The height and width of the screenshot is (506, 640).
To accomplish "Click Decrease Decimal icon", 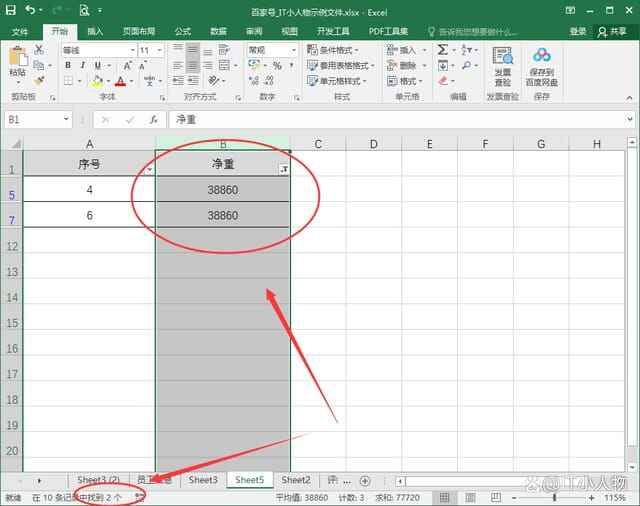I will [269, 80].
